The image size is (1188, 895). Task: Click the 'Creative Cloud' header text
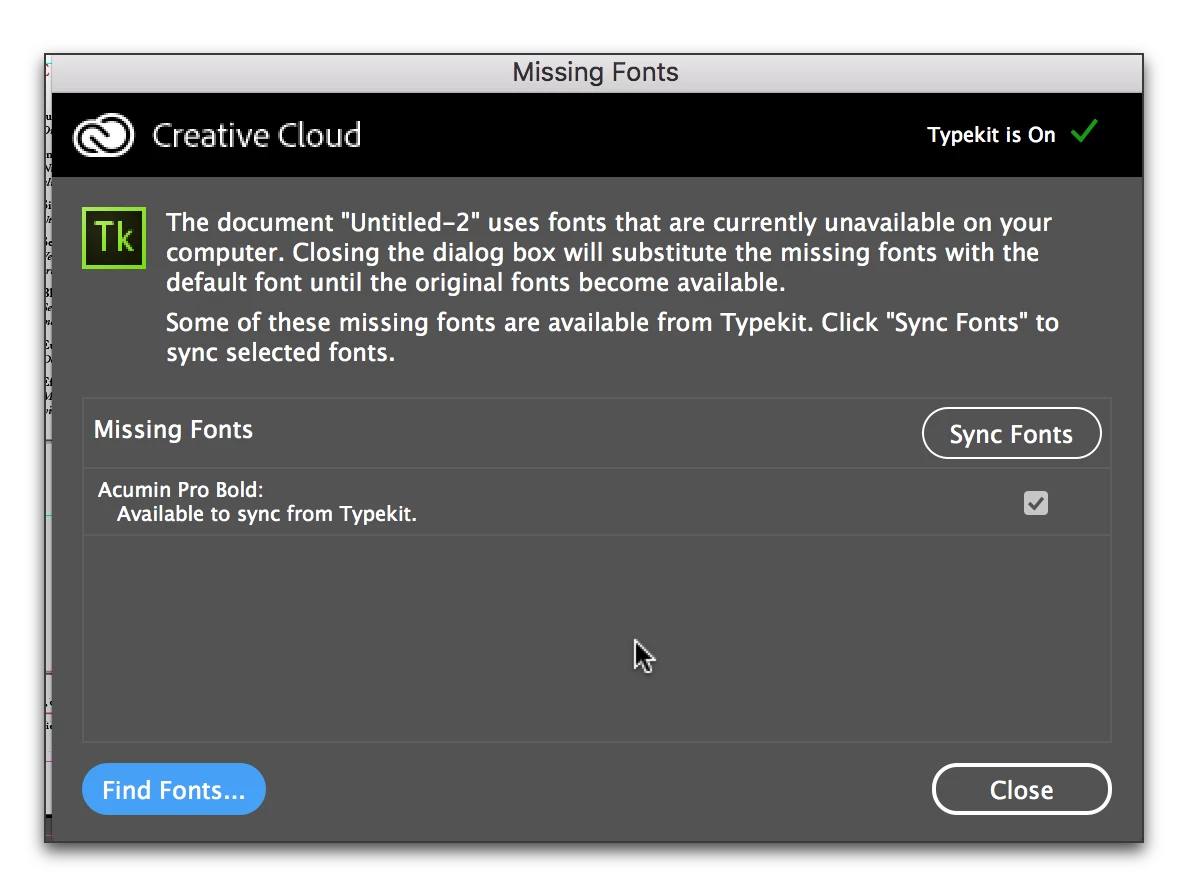coord(257,136)
